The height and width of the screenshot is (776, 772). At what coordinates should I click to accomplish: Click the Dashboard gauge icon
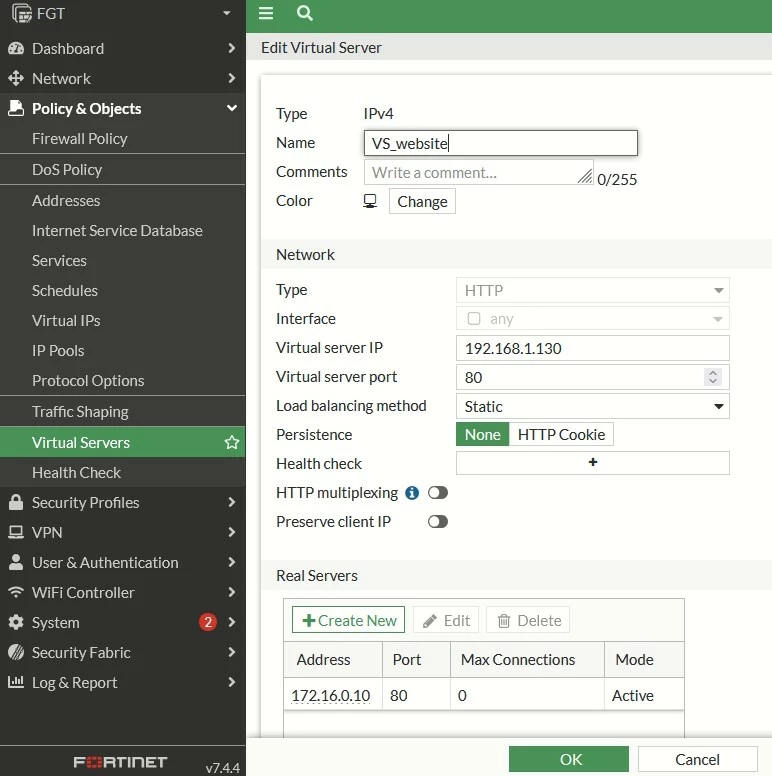pyautogui.click(x=16, y=48)
